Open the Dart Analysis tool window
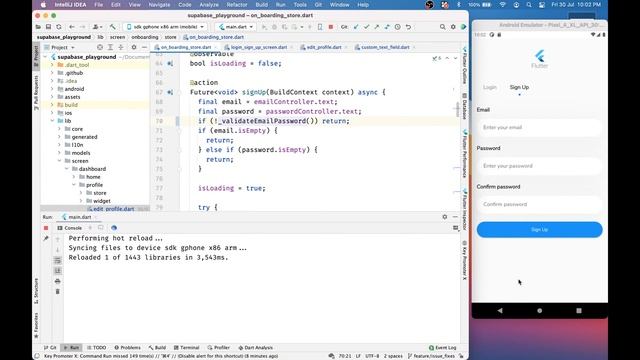Image resolution: width=640 pixels, height=360 pixels. point(256,348)
